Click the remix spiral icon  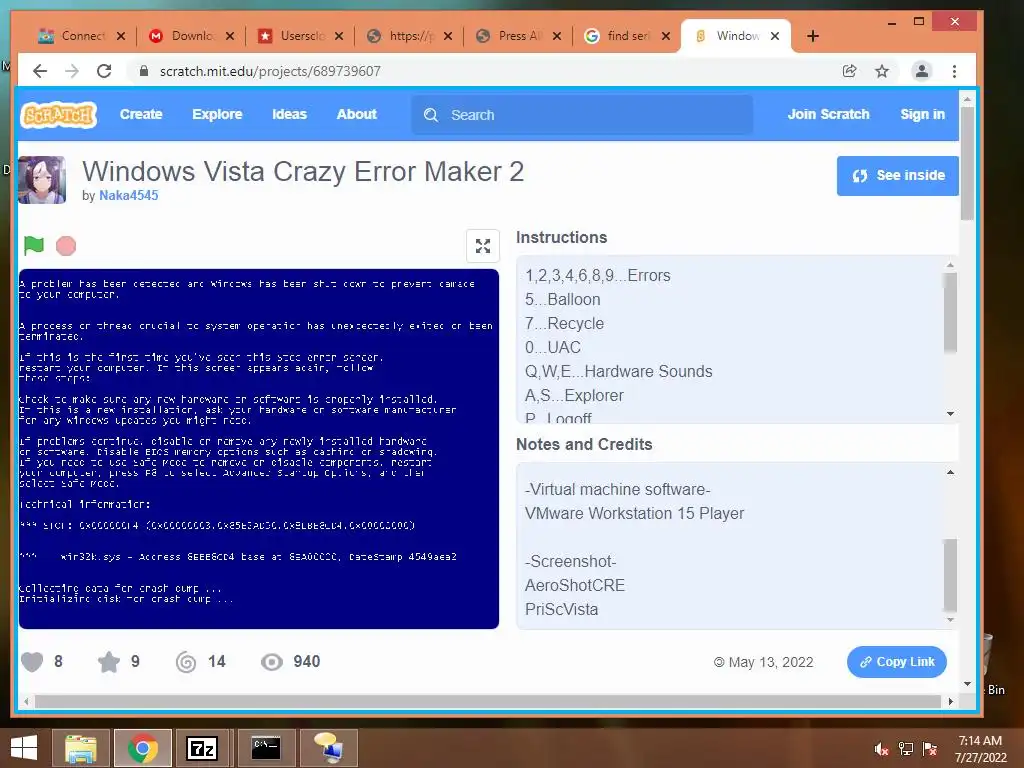(186, 662)
